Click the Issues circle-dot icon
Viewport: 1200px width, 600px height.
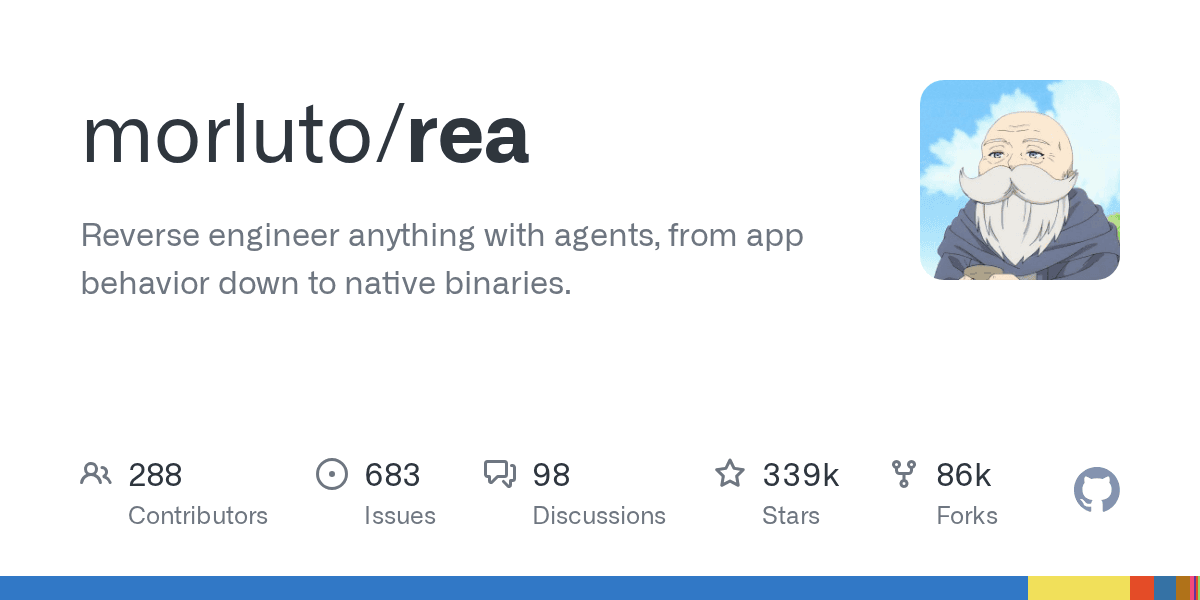(332, 474)
